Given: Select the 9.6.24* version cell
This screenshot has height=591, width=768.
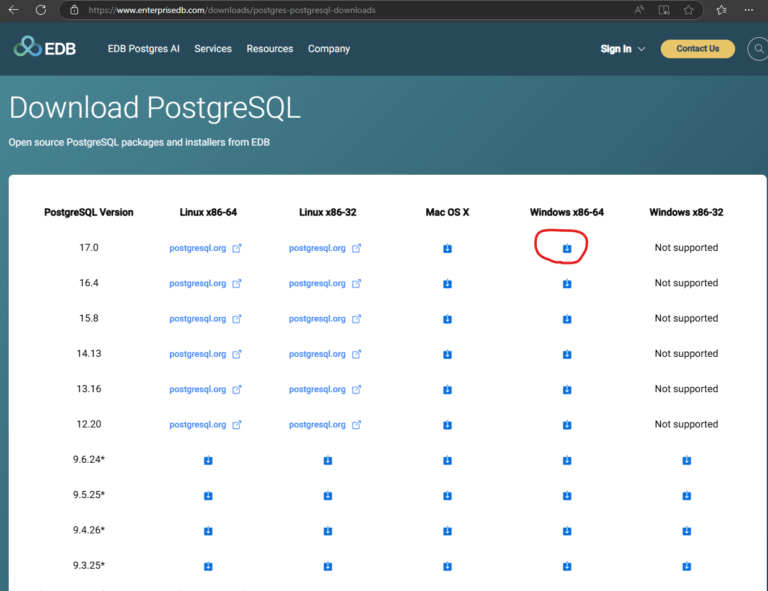Looking at the screenshot, I should (89, 459).
